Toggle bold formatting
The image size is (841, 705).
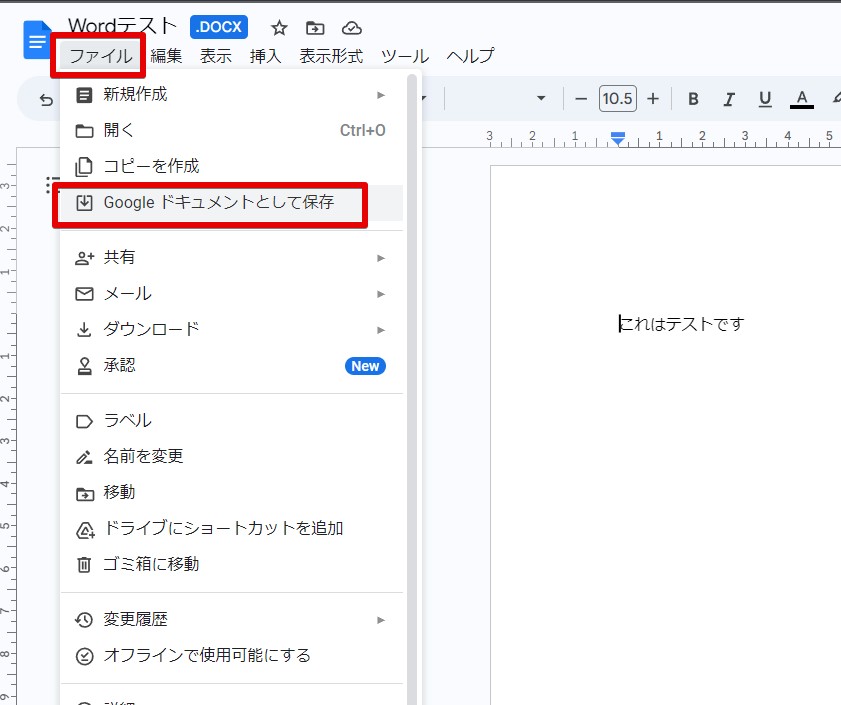pyautogui.click(x=693, y=99)
